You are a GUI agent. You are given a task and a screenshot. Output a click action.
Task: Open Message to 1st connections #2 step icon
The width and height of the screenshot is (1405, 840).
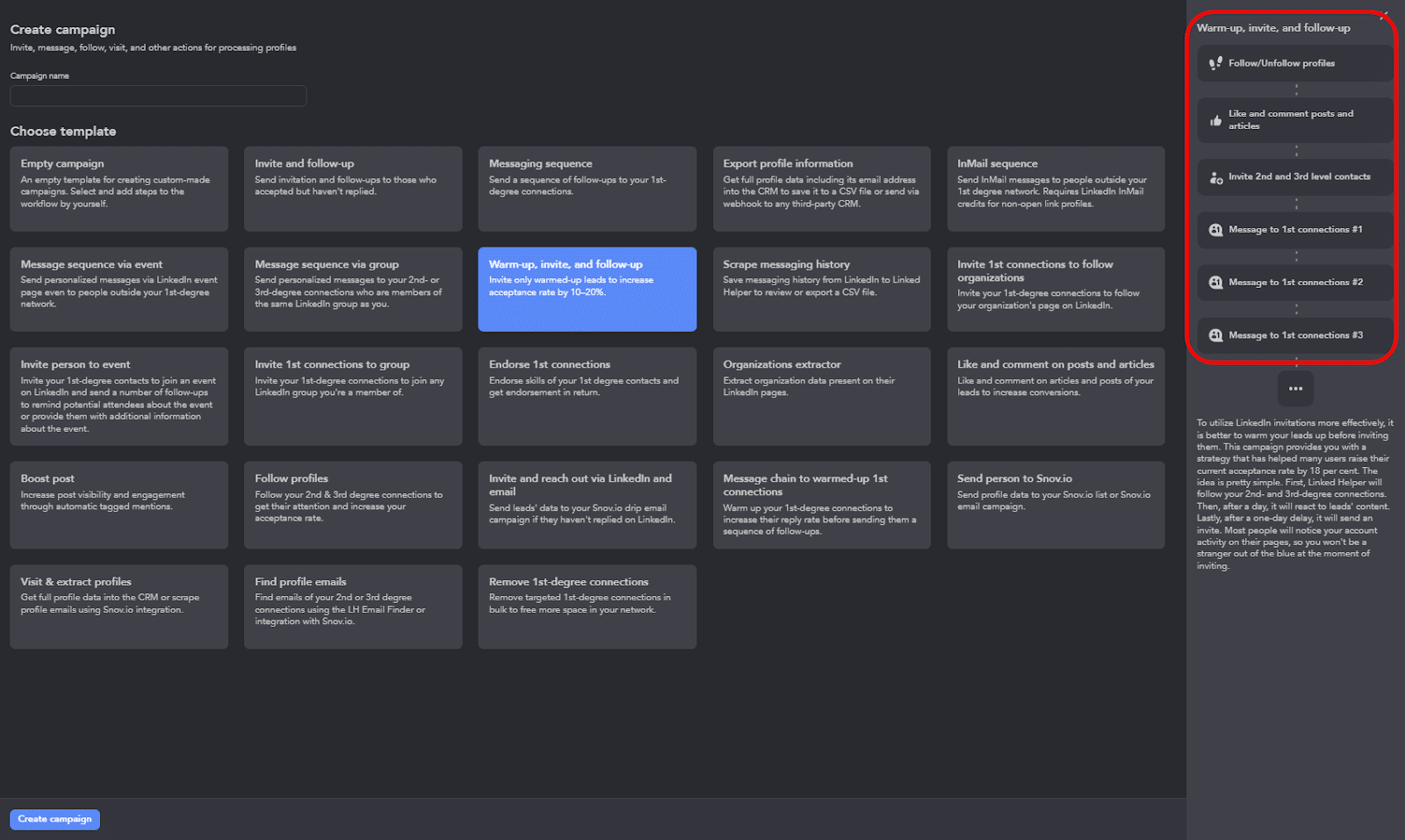click(x=1215, y=282)
